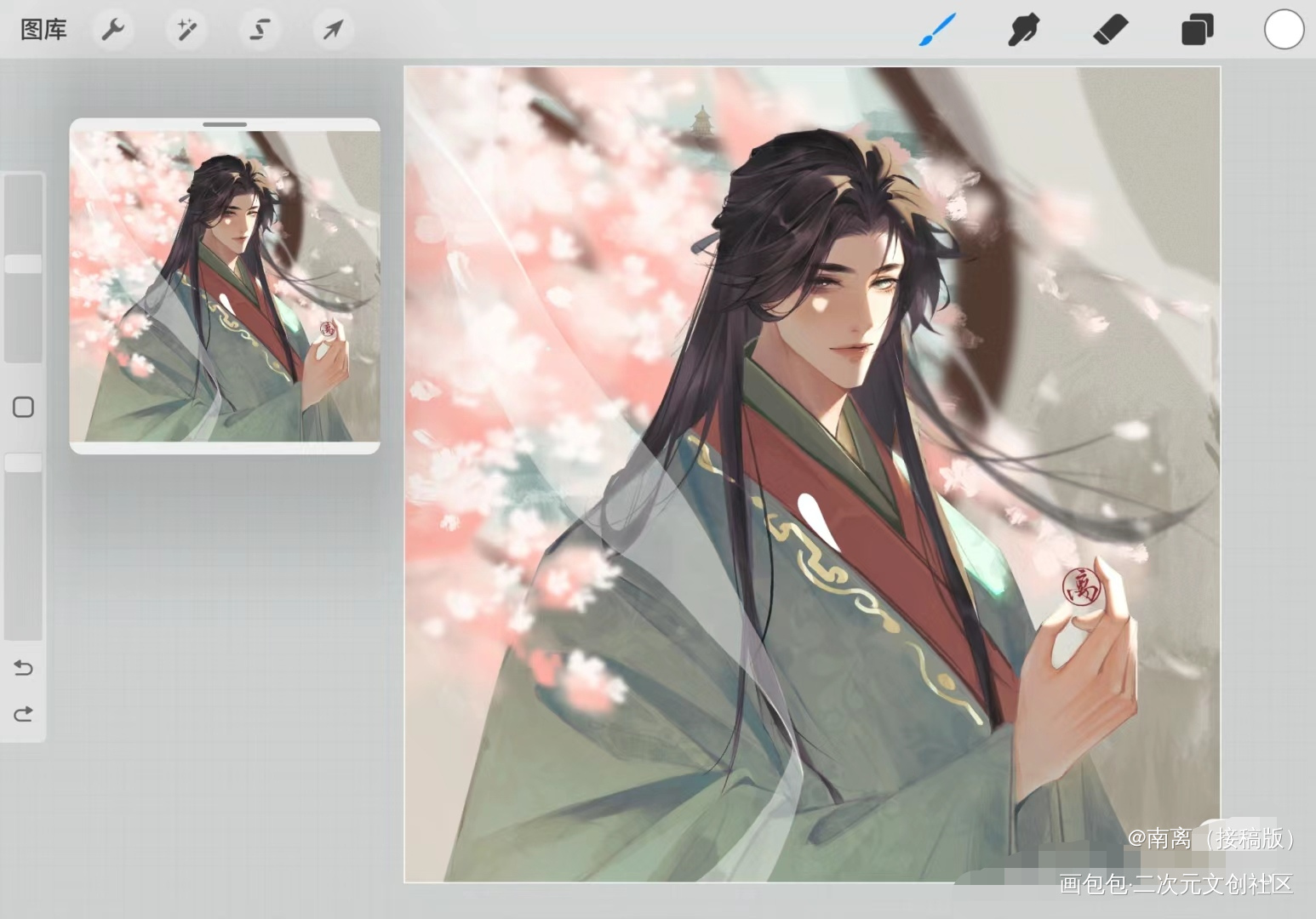The width and height of the screenshot is (1316, 919).
Task: Select the Brush tool
Action: tap(938, 30)
